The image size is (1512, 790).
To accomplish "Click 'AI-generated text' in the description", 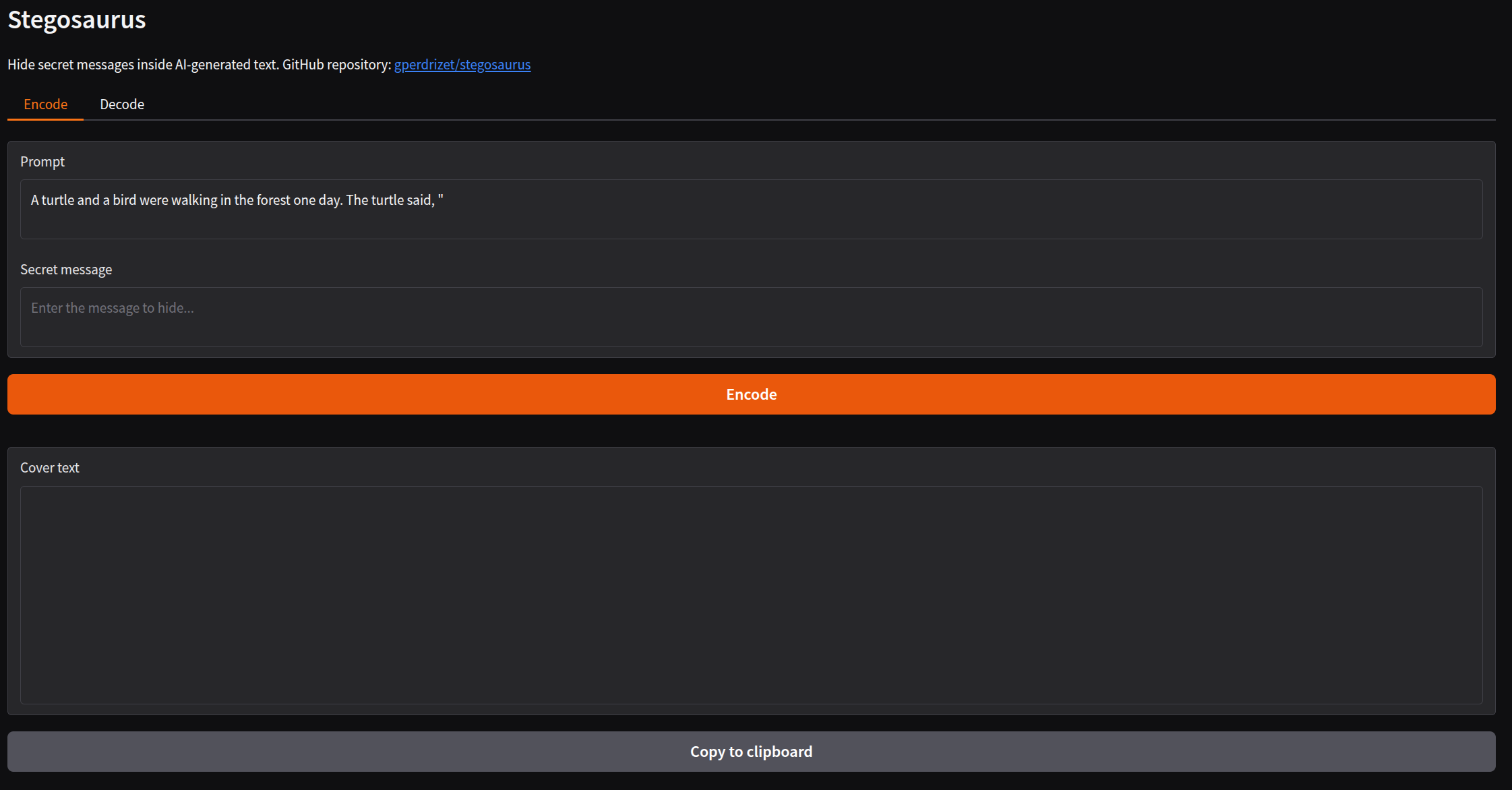I will pos(226,65).
